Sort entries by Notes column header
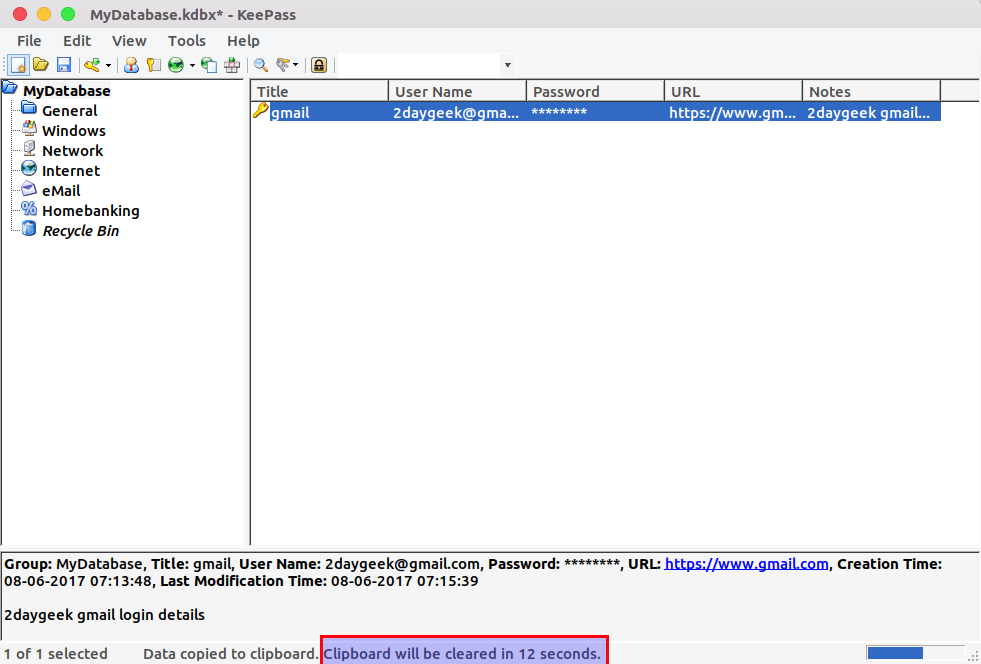 pos(872,91)
